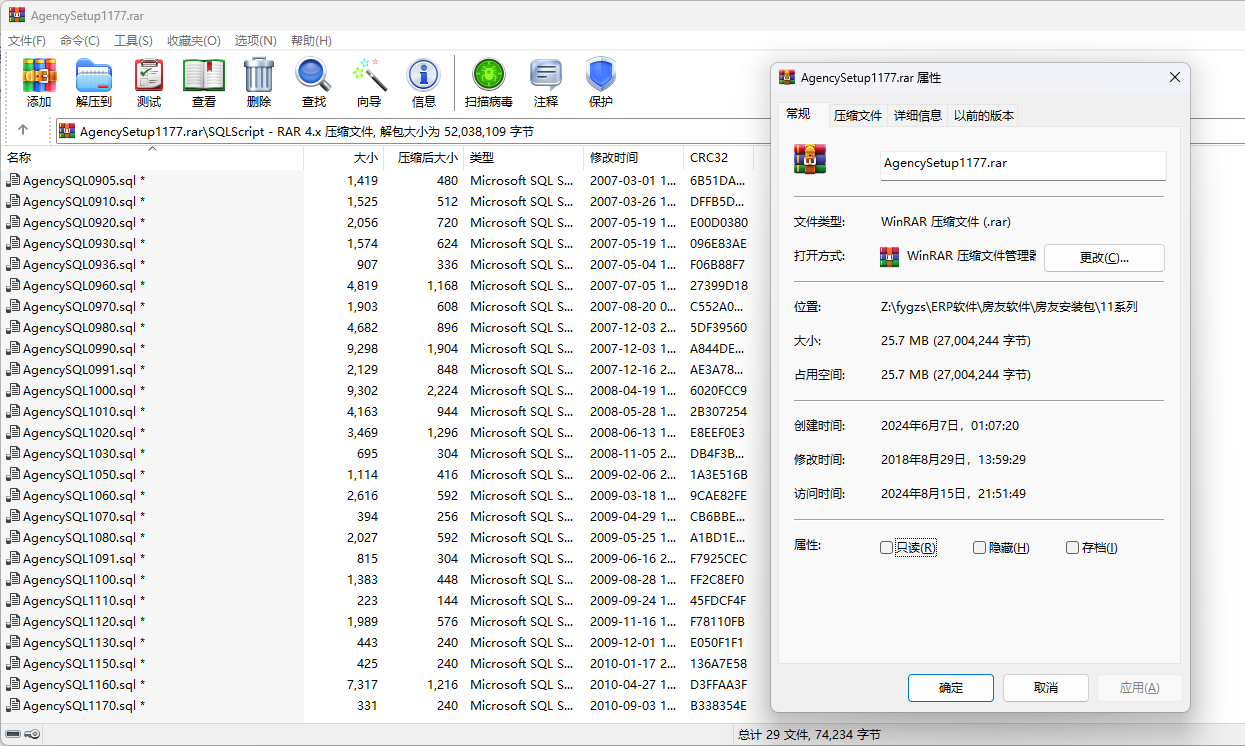Screen dimensions: 1245x746
Task: Open 选项(N) menu
Action: coord(255,41)
